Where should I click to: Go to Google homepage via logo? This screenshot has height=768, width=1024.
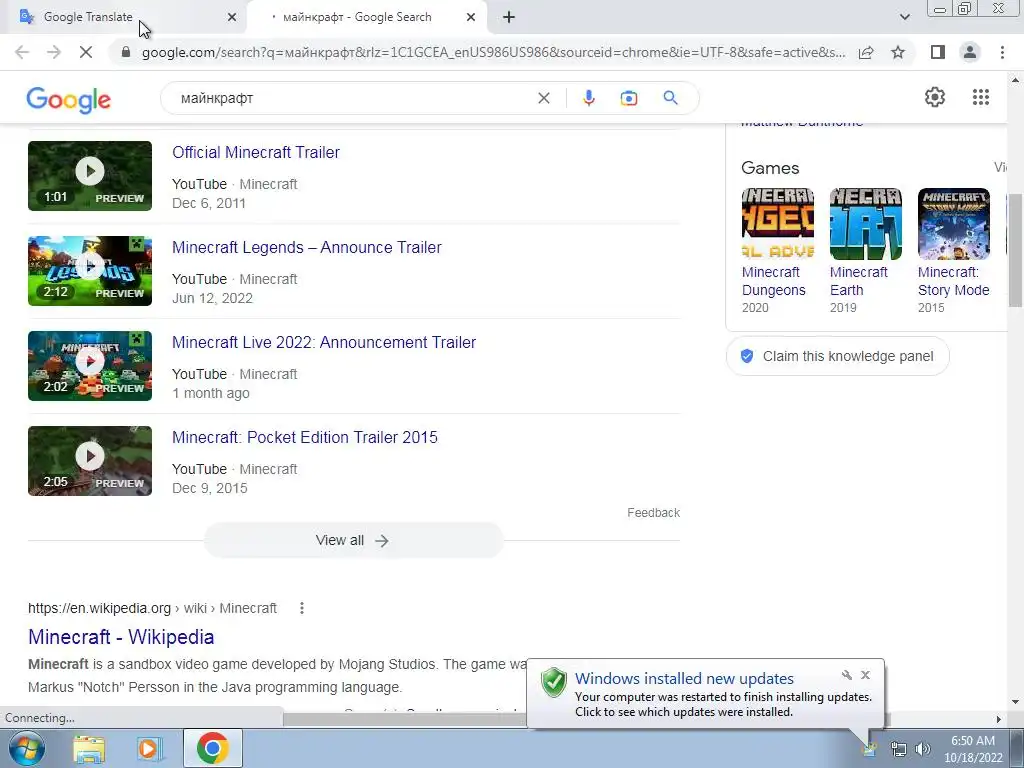[69, 99]
